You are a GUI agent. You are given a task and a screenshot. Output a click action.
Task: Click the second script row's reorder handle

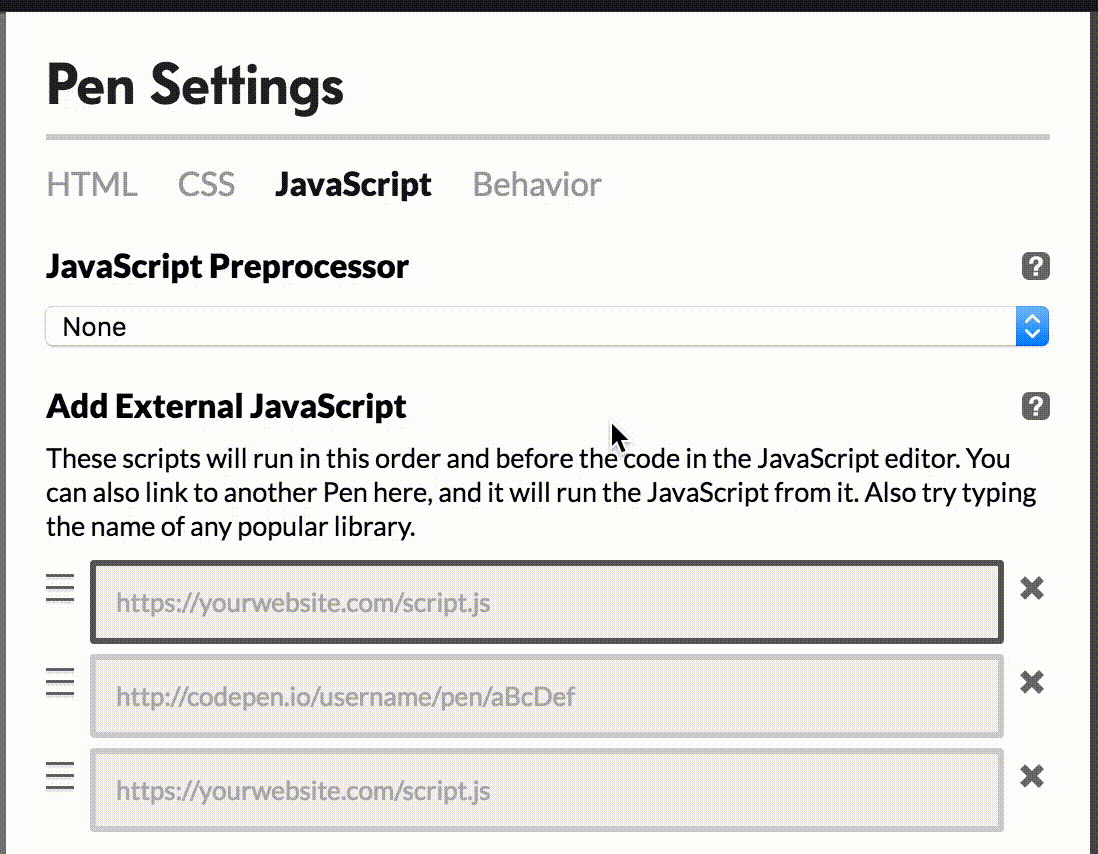coord(60,682)
